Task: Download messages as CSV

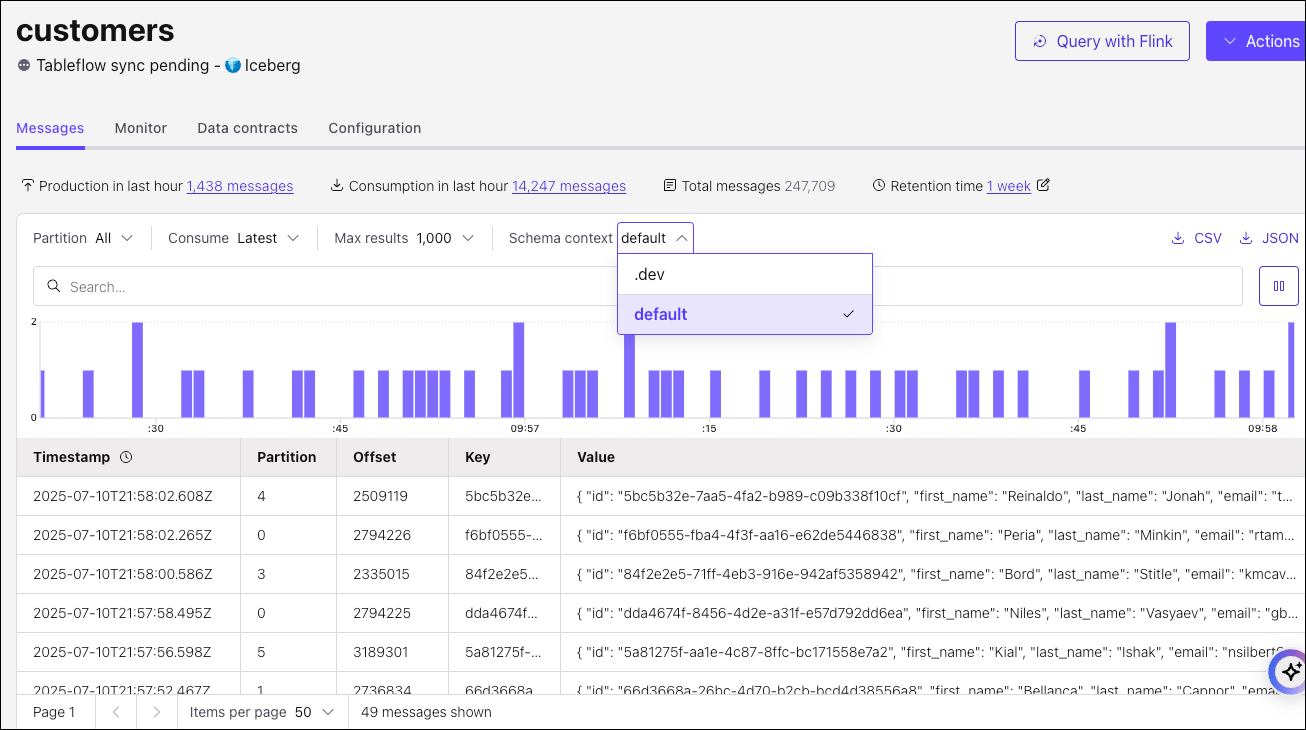Action: coord(1197,238)
